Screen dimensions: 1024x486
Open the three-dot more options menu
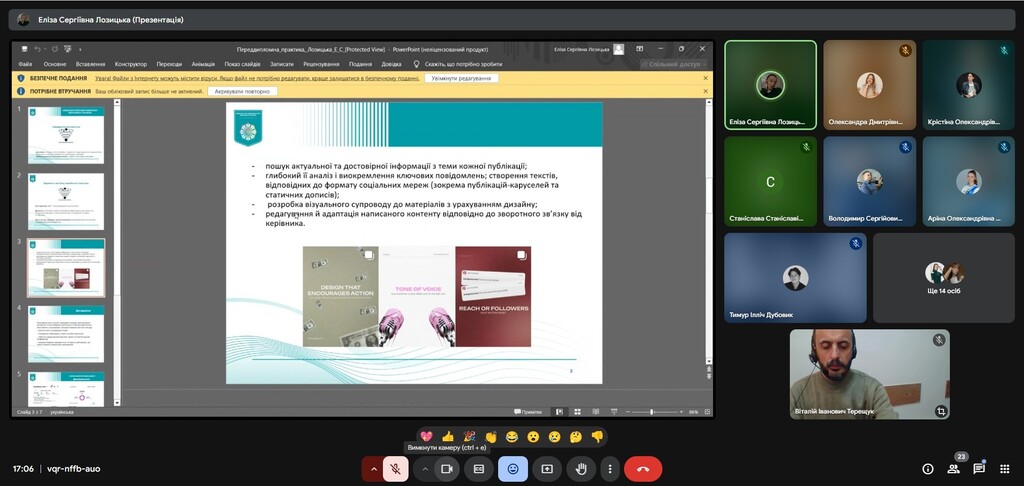tap(609, 468)
